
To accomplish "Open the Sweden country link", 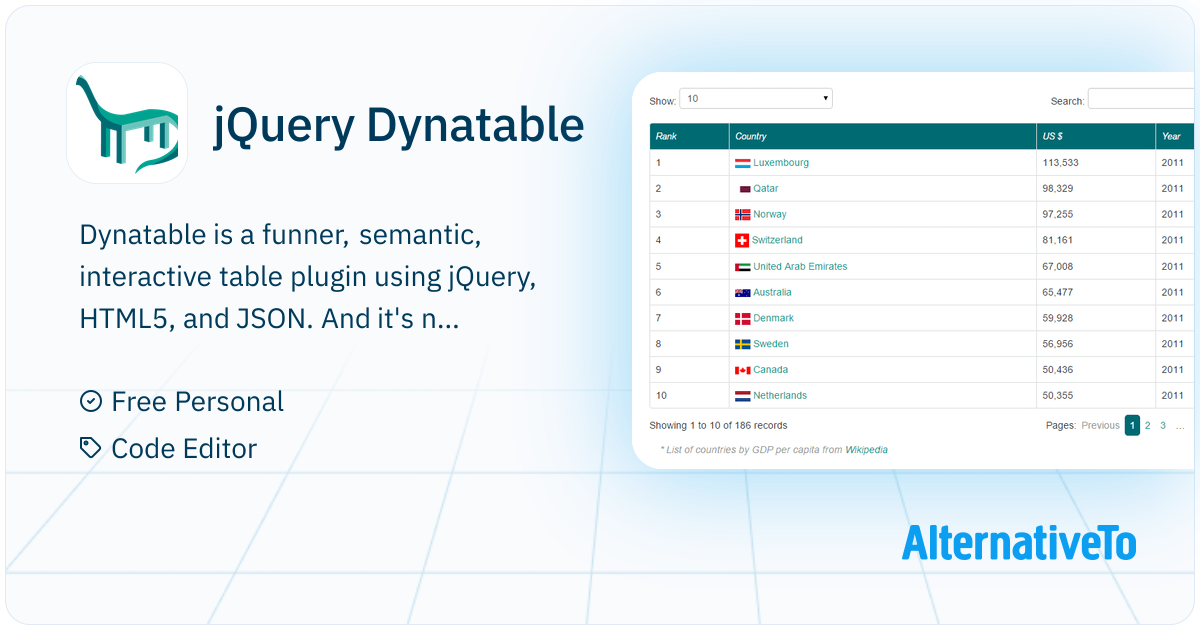I will pos(771,344).
